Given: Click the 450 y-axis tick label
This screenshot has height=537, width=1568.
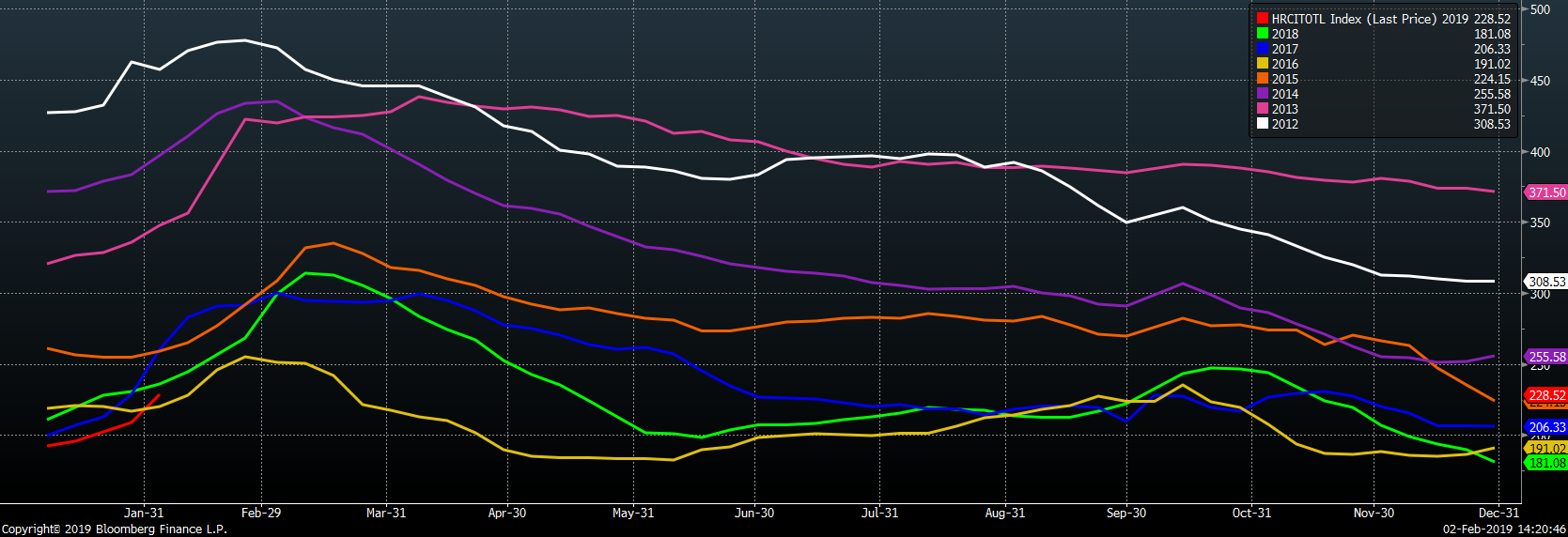Looking at the screenshot, I should [x=1540, y=81].
